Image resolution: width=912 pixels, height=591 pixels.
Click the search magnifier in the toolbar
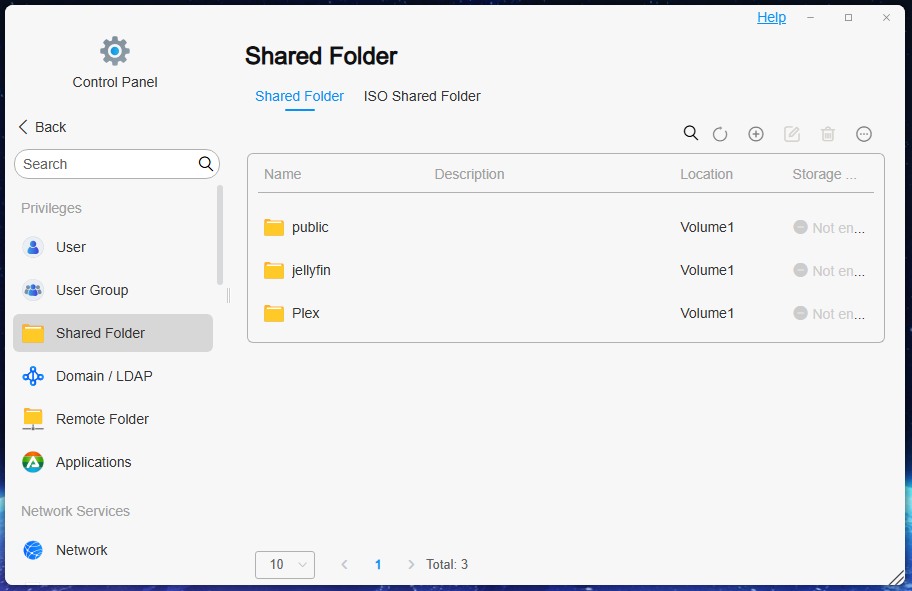coord(690,133)
